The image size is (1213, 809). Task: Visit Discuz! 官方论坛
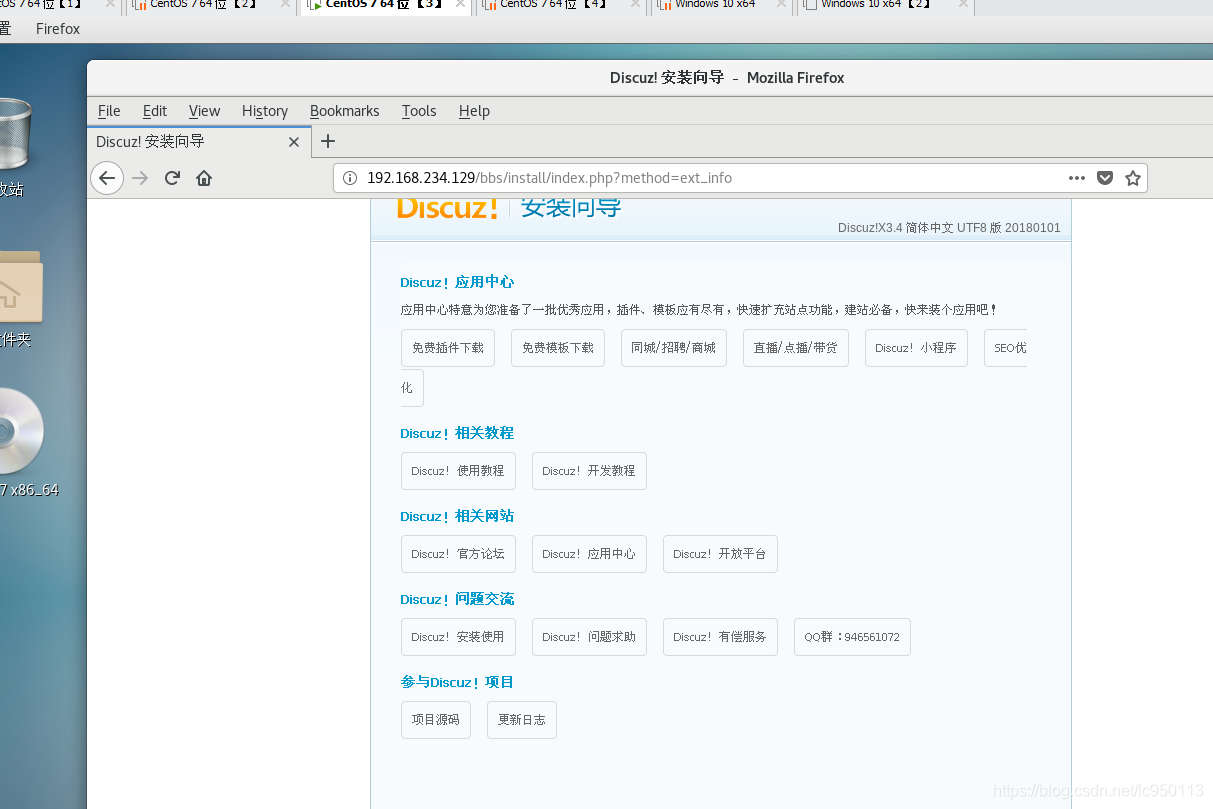[458, 554]
